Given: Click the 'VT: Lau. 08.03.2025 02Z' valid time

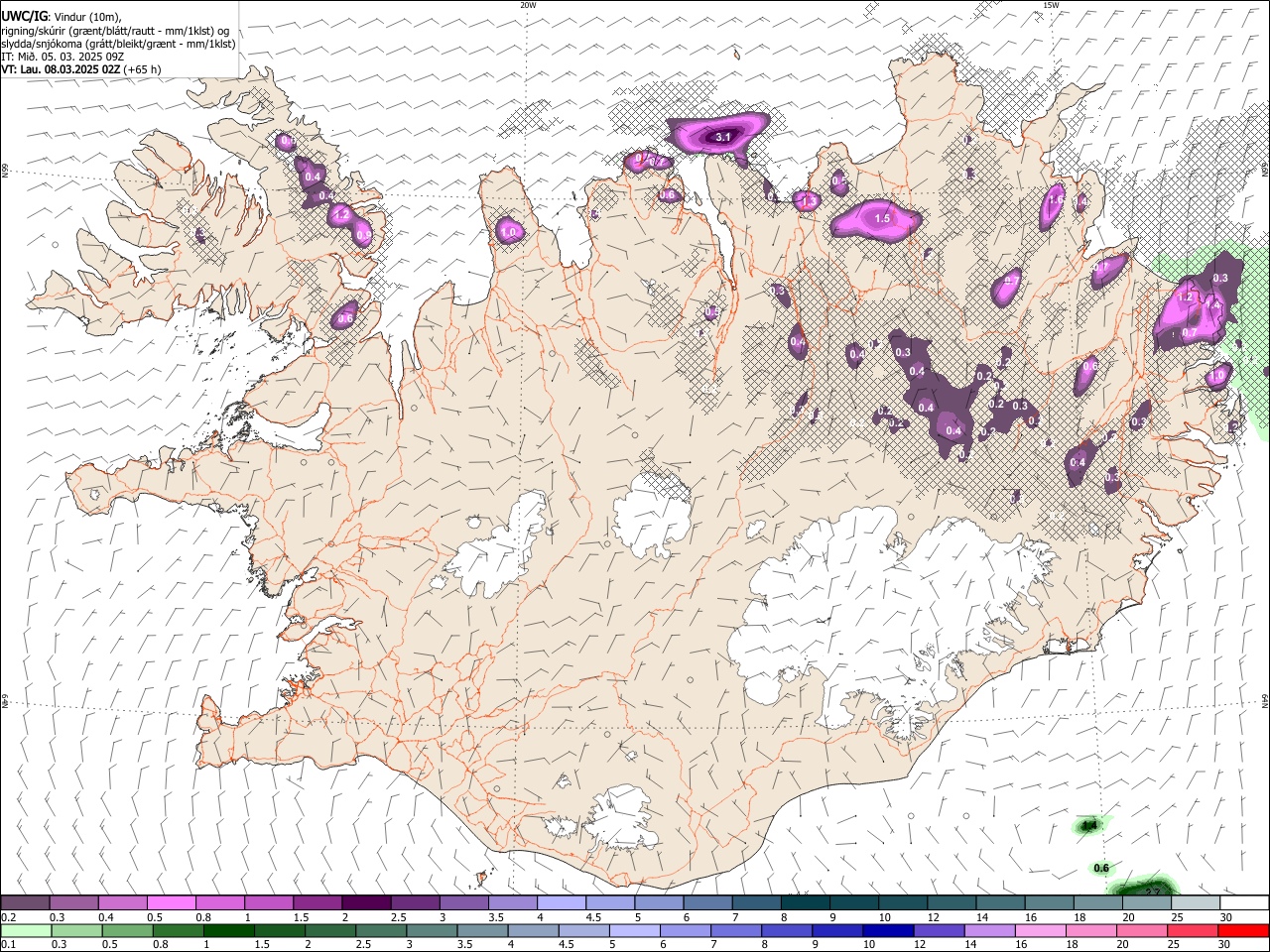Looking at the screenshot, I should pyautogui.click(x=62, y=69).
